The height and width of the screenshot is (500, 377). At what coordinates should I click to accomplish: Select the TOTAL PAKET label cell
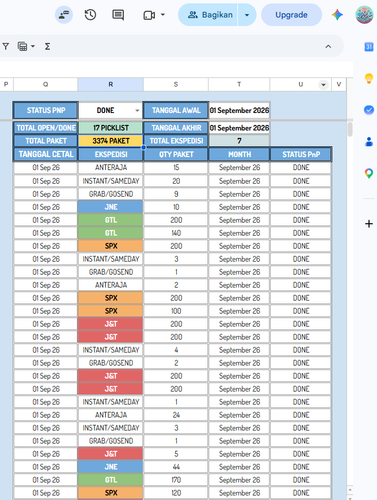46,141
